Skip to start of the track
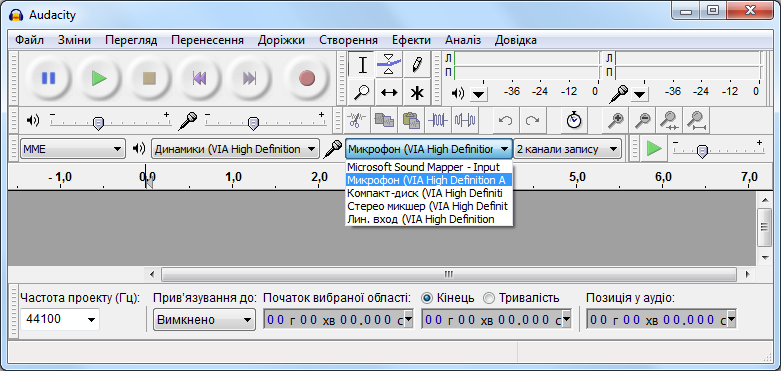781x371 pixels. coord(200,78)
